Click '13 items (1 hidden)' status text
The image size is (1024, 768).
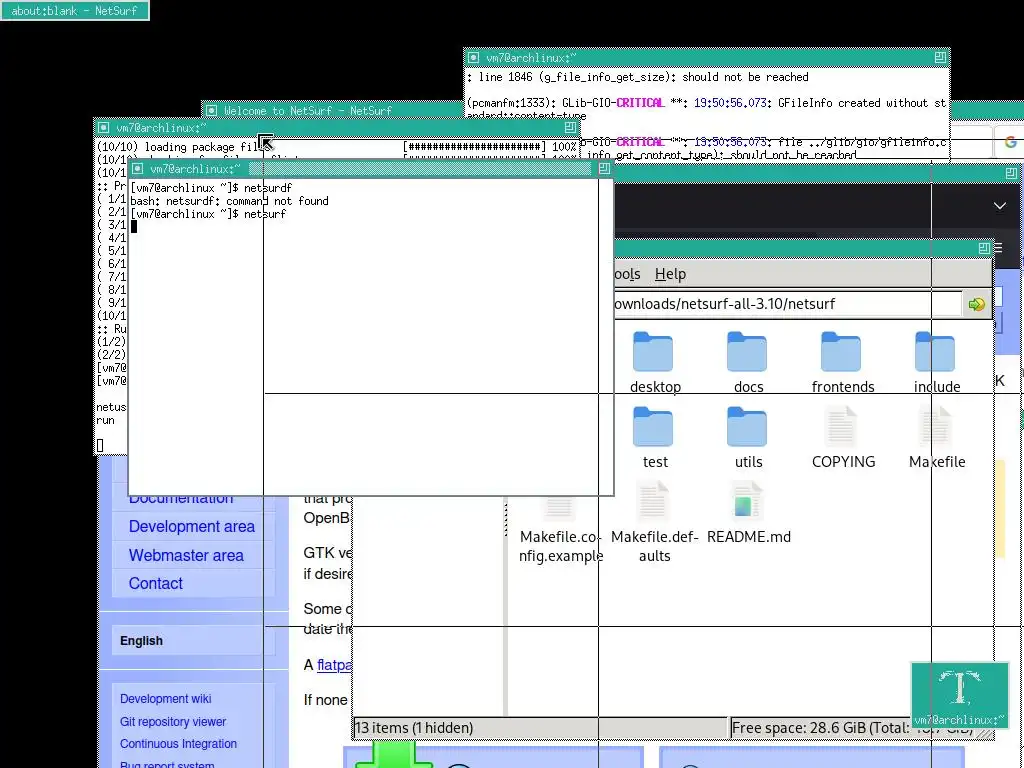pyautogui.click(x=414, y=728)
